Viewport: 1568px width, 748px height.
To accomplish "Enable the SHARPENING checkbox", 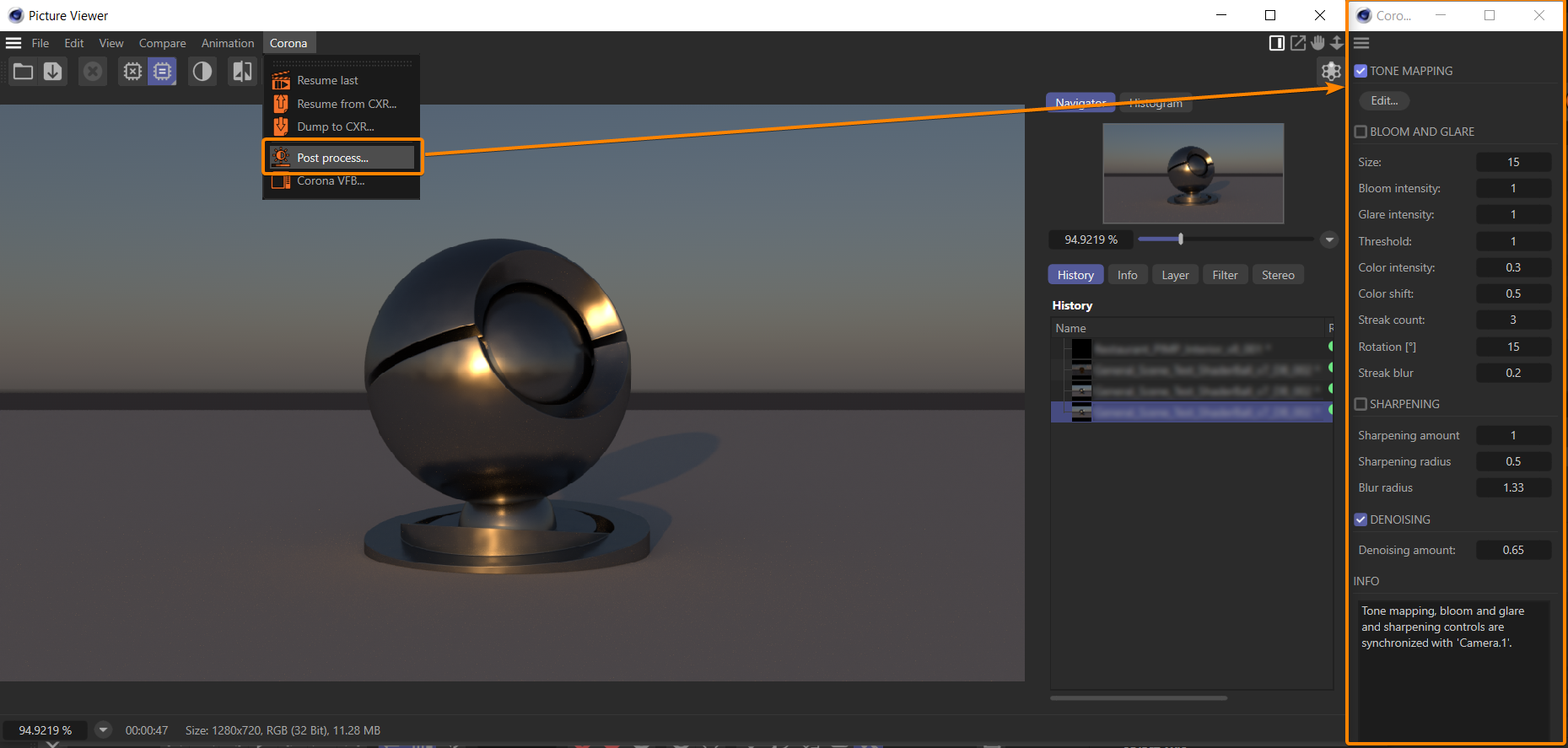I will click(1361, 404).
